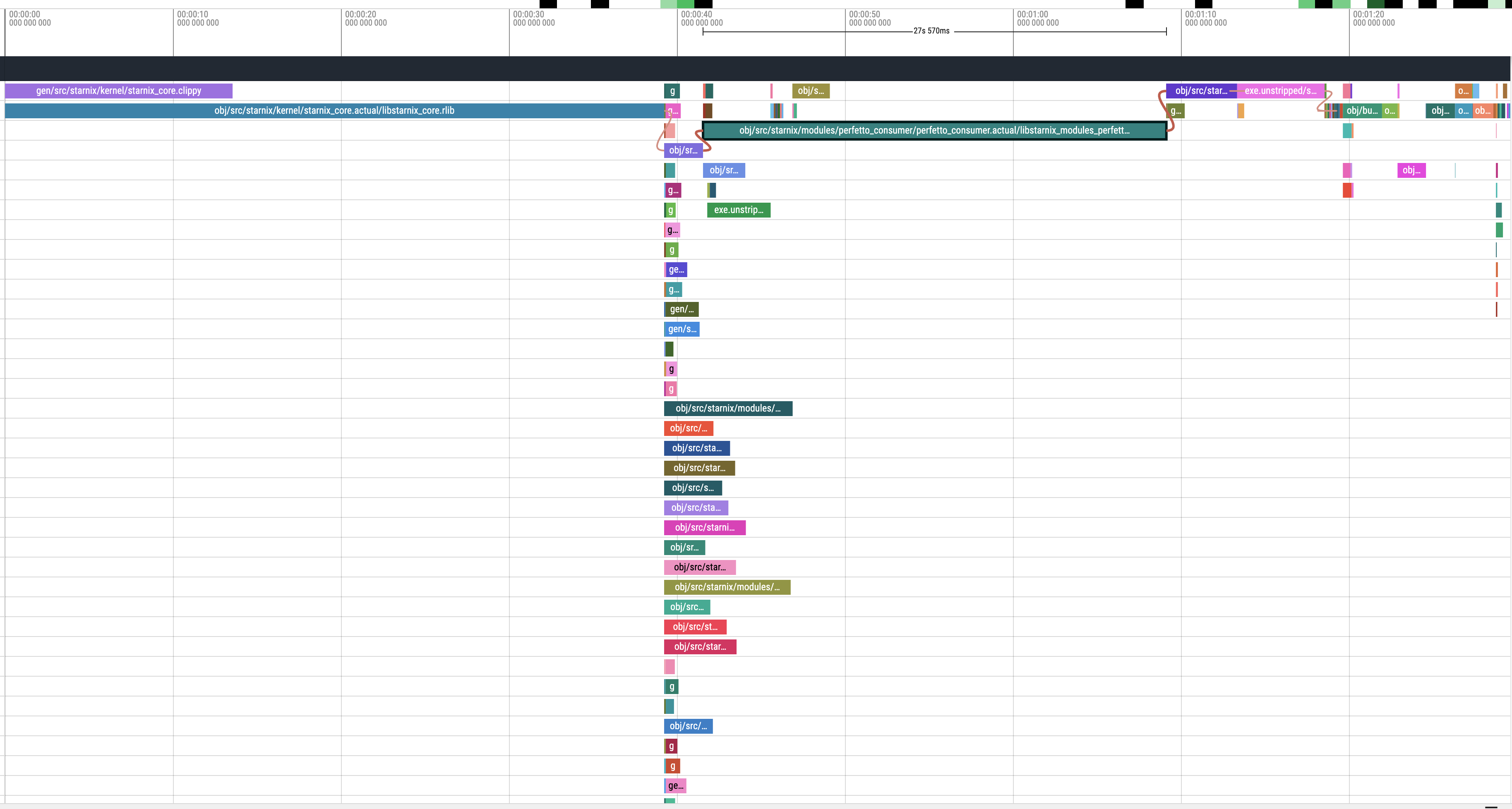This screenshot has height=809, width=1512.
Task: Select the olive-green obj/src/starnix/modules slice
Action: pos(727,587)
